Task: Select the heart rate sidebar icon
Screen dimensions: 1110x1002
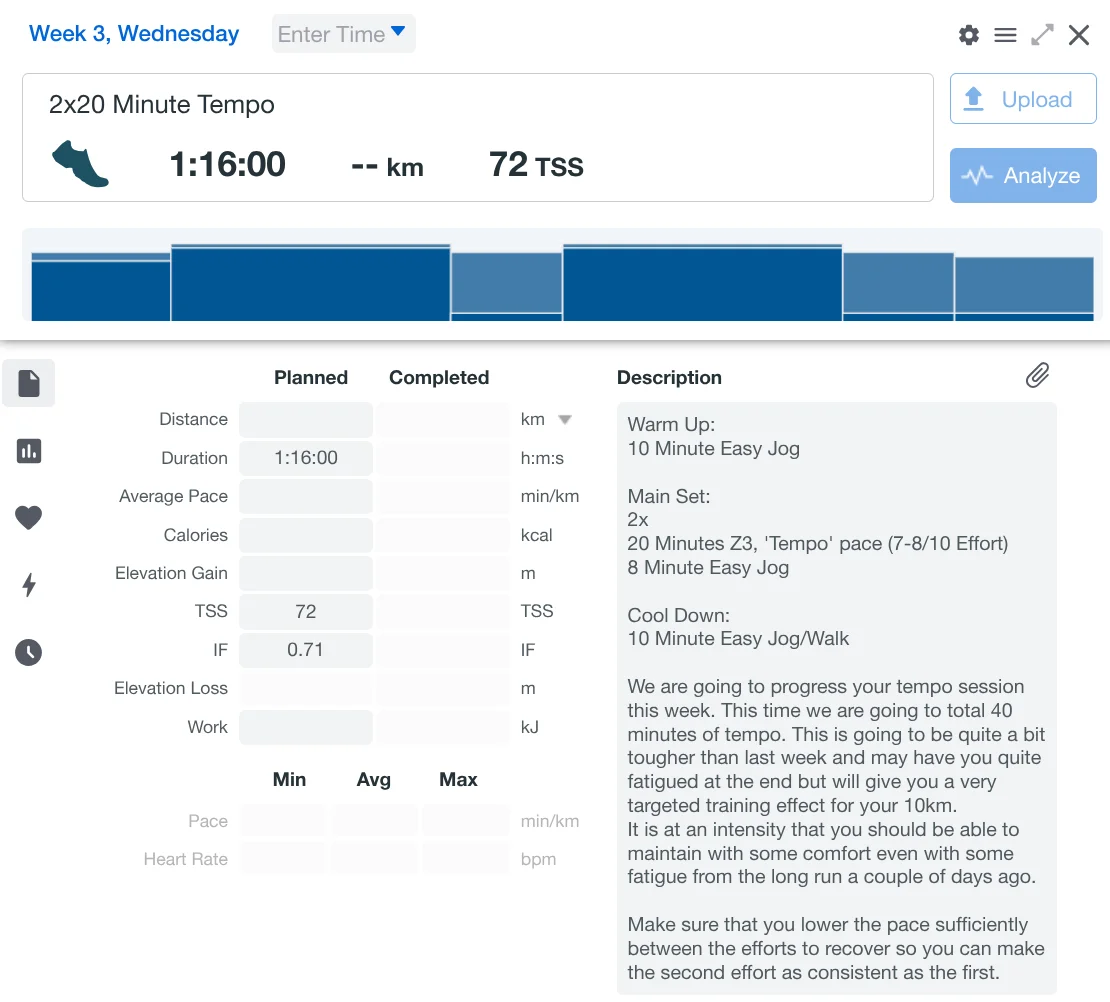Action: coord(29,518)
